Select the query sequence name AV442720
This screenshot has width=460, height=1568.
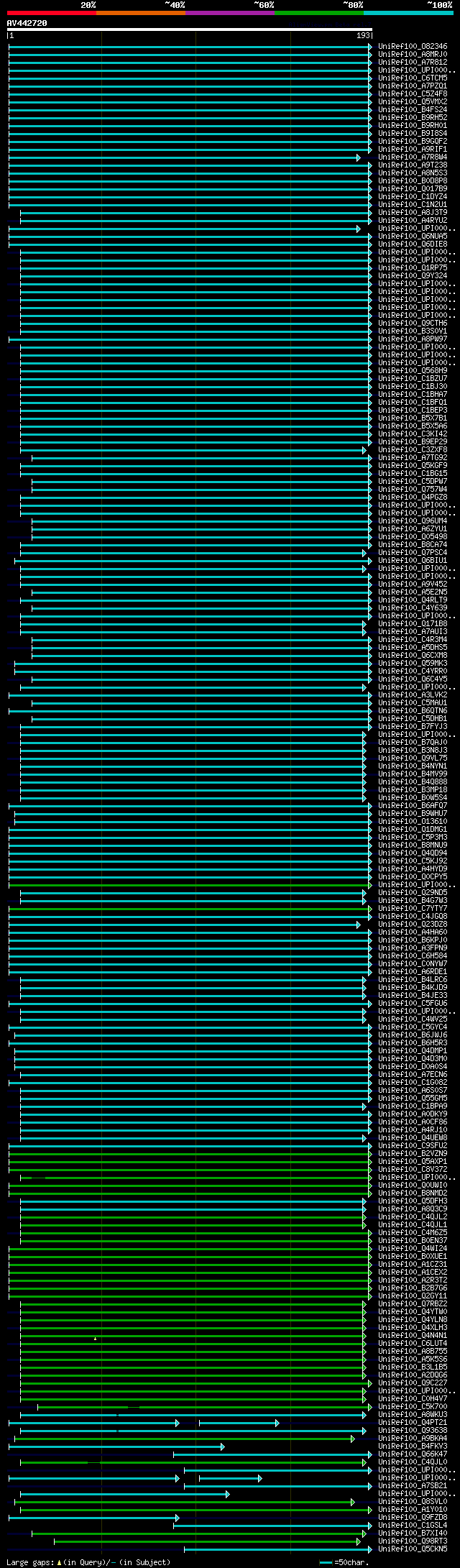[x=27, y=23]
